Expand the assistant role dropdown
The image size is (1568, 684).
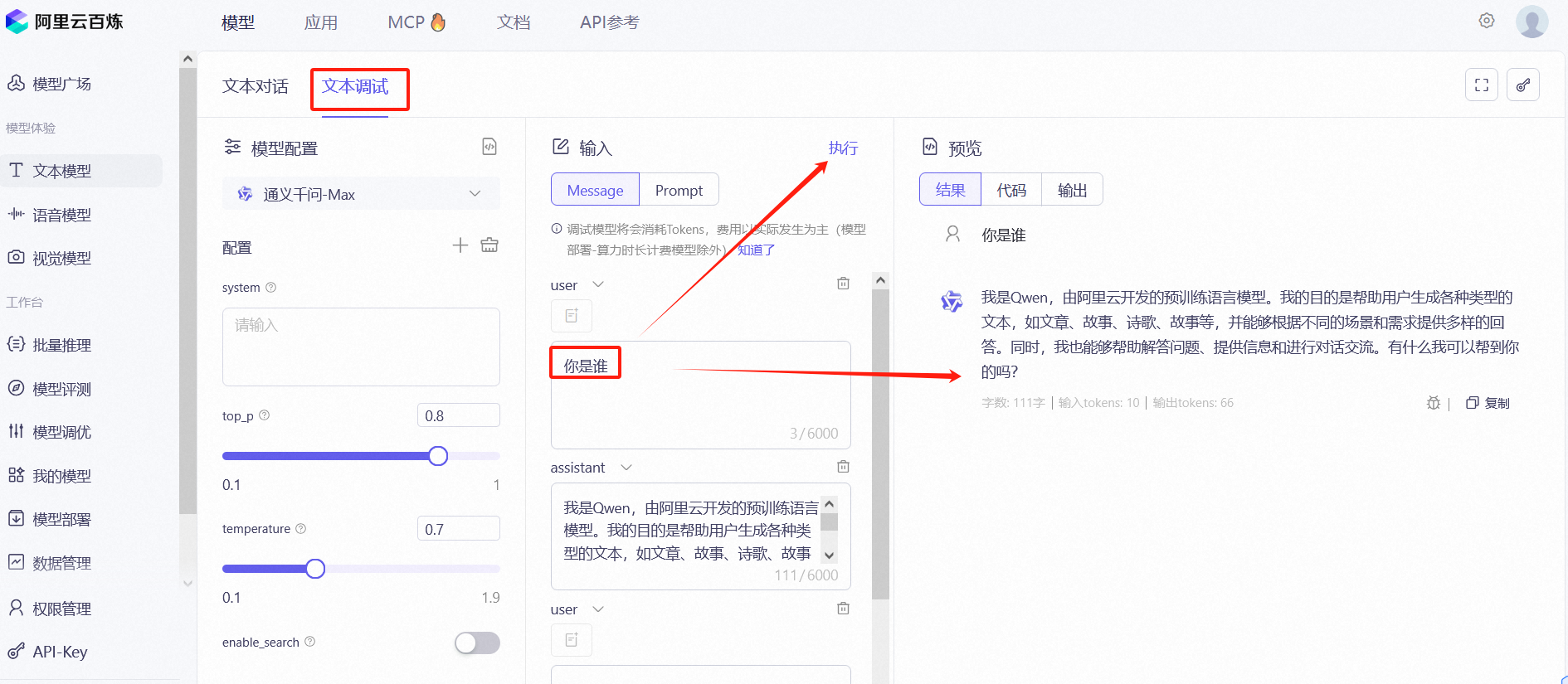pos(626,468)
